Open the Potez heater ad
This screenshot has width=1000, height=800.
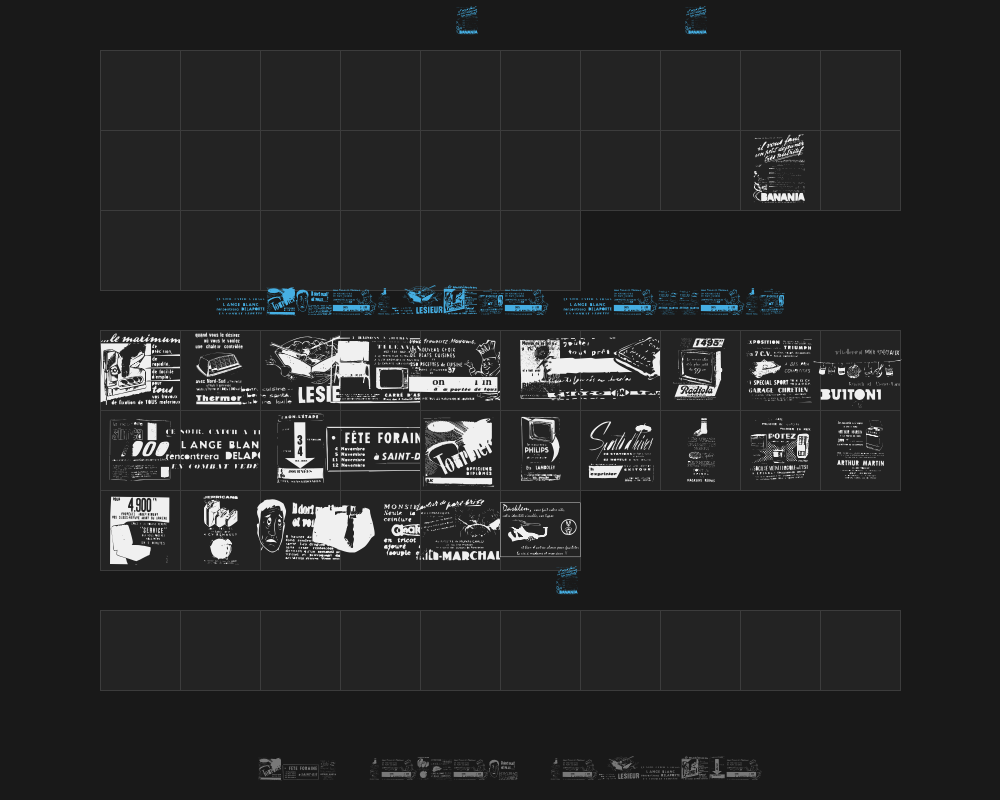780,450
